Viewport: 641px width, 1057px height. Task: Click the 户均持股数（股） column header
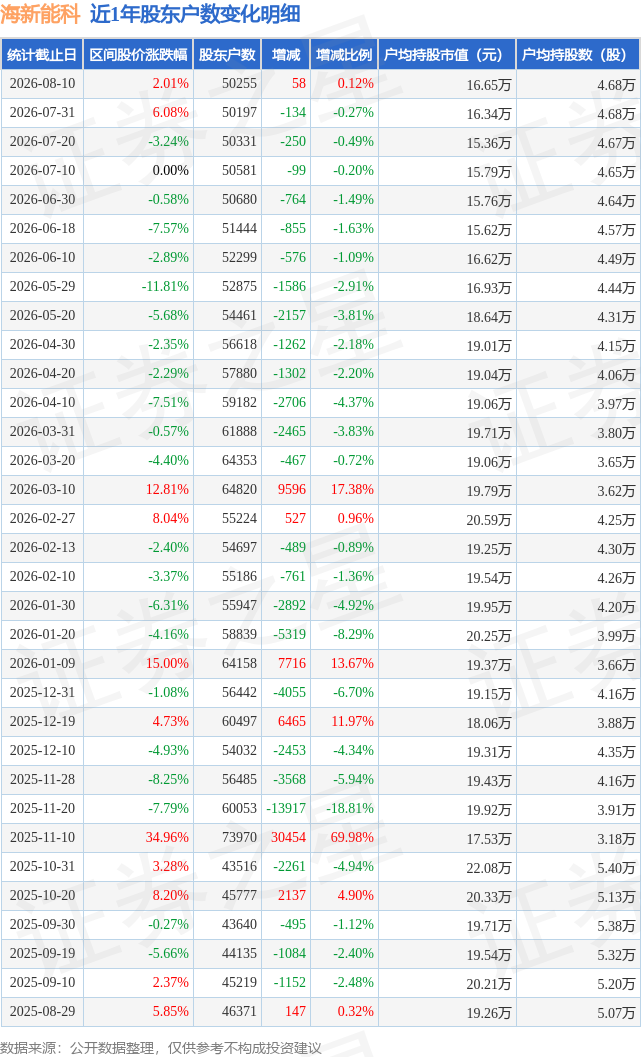click(575, 55)
